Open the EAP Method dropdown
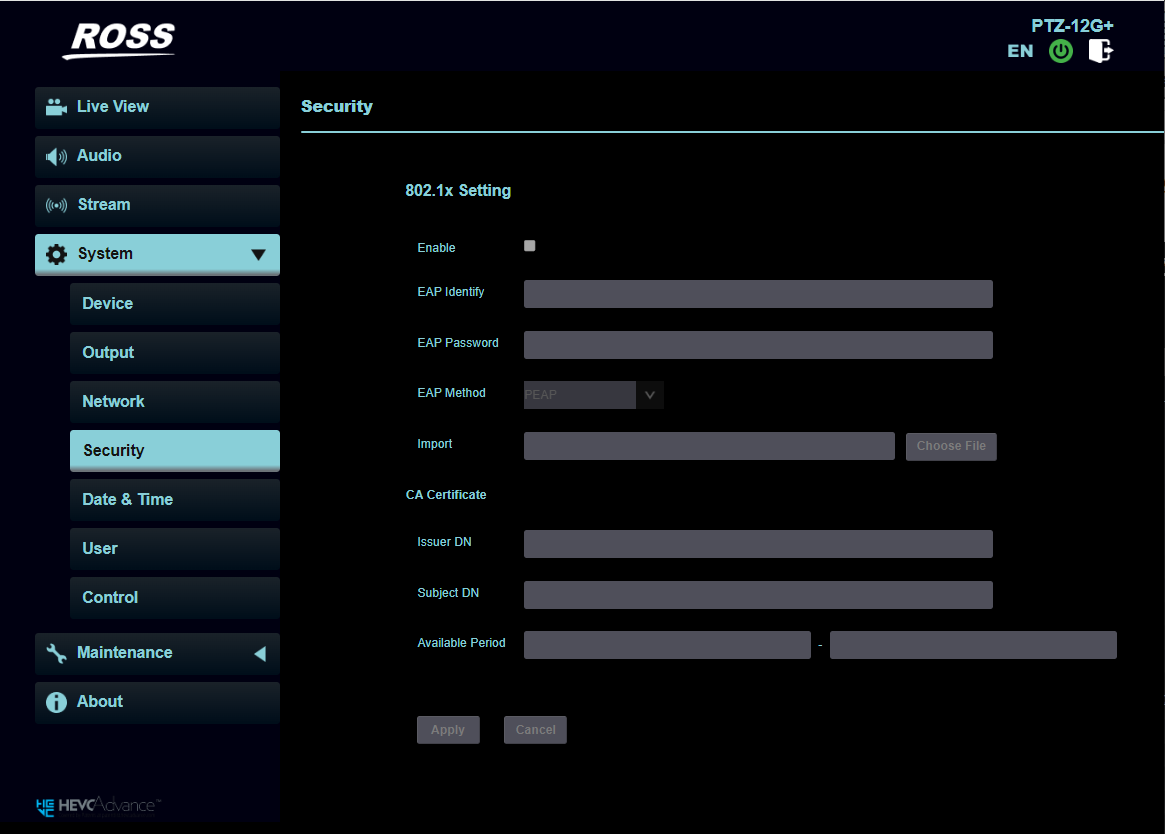 [x=593, y=395]
